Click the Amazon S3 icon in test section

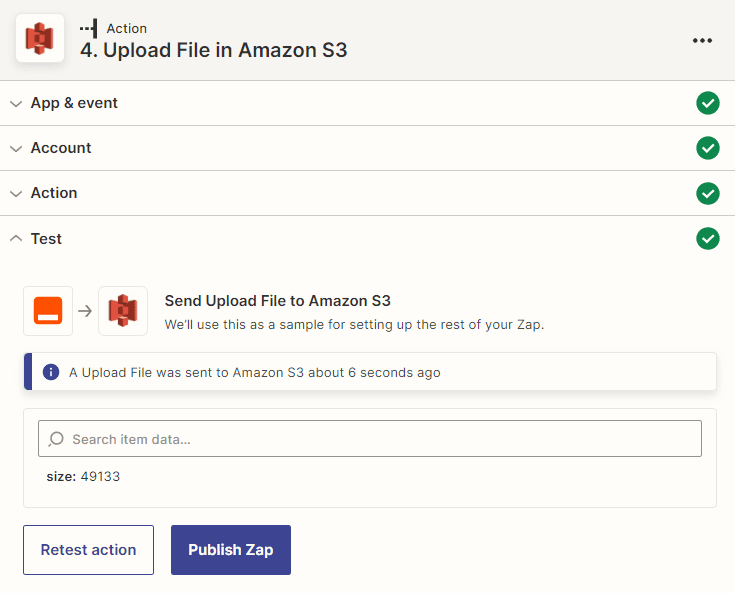[x=123, y=311]
